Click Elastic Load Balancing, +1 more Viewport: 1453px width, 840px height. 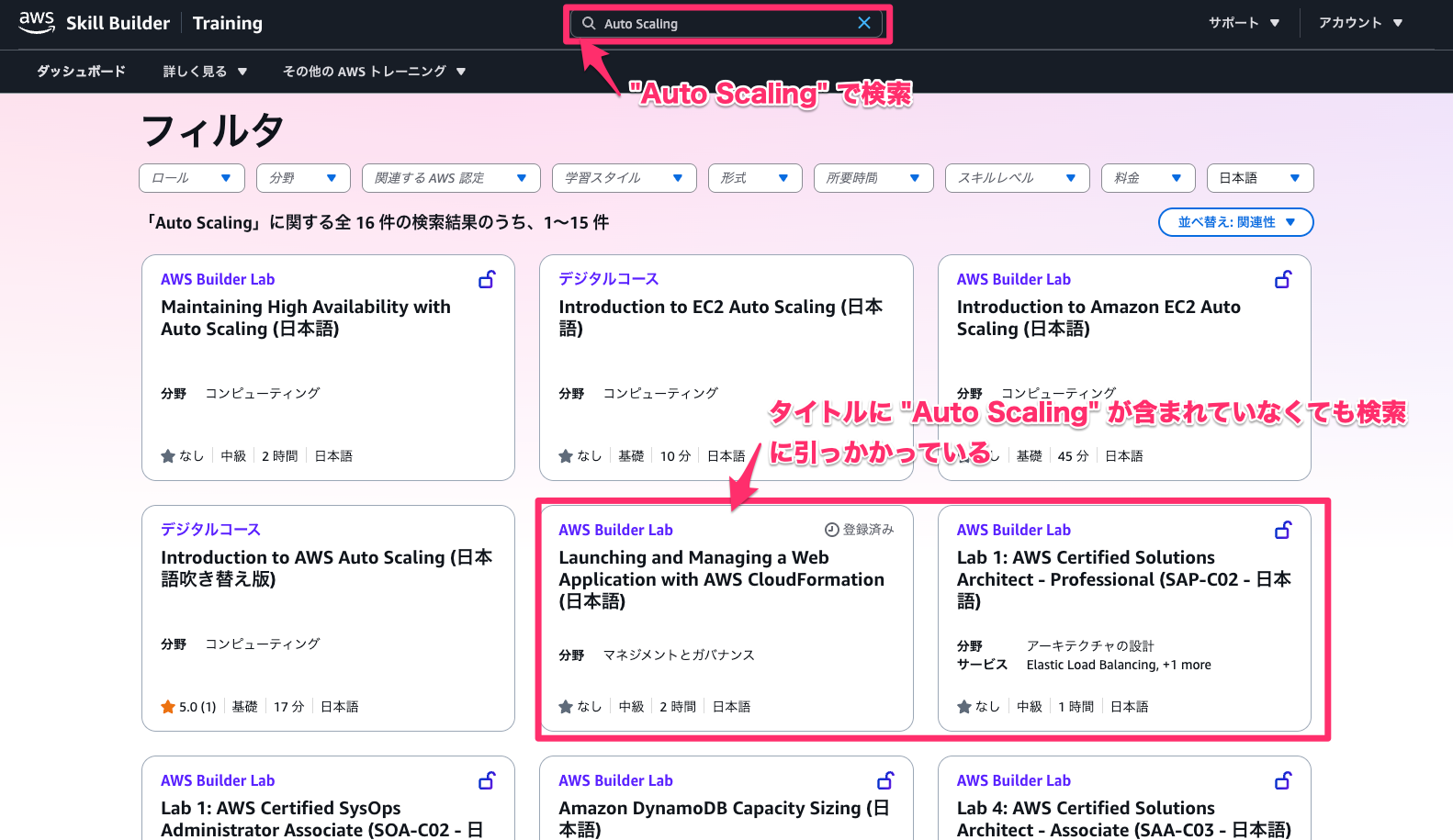pos(1119,665)
